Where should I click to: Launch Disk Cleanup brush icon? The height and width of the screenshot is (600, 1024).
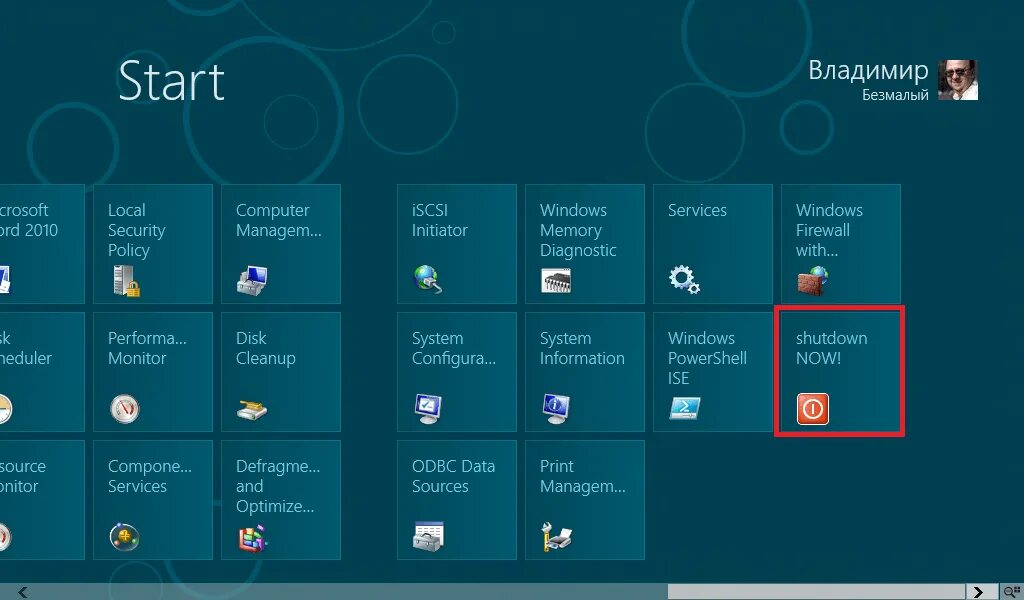251,410
